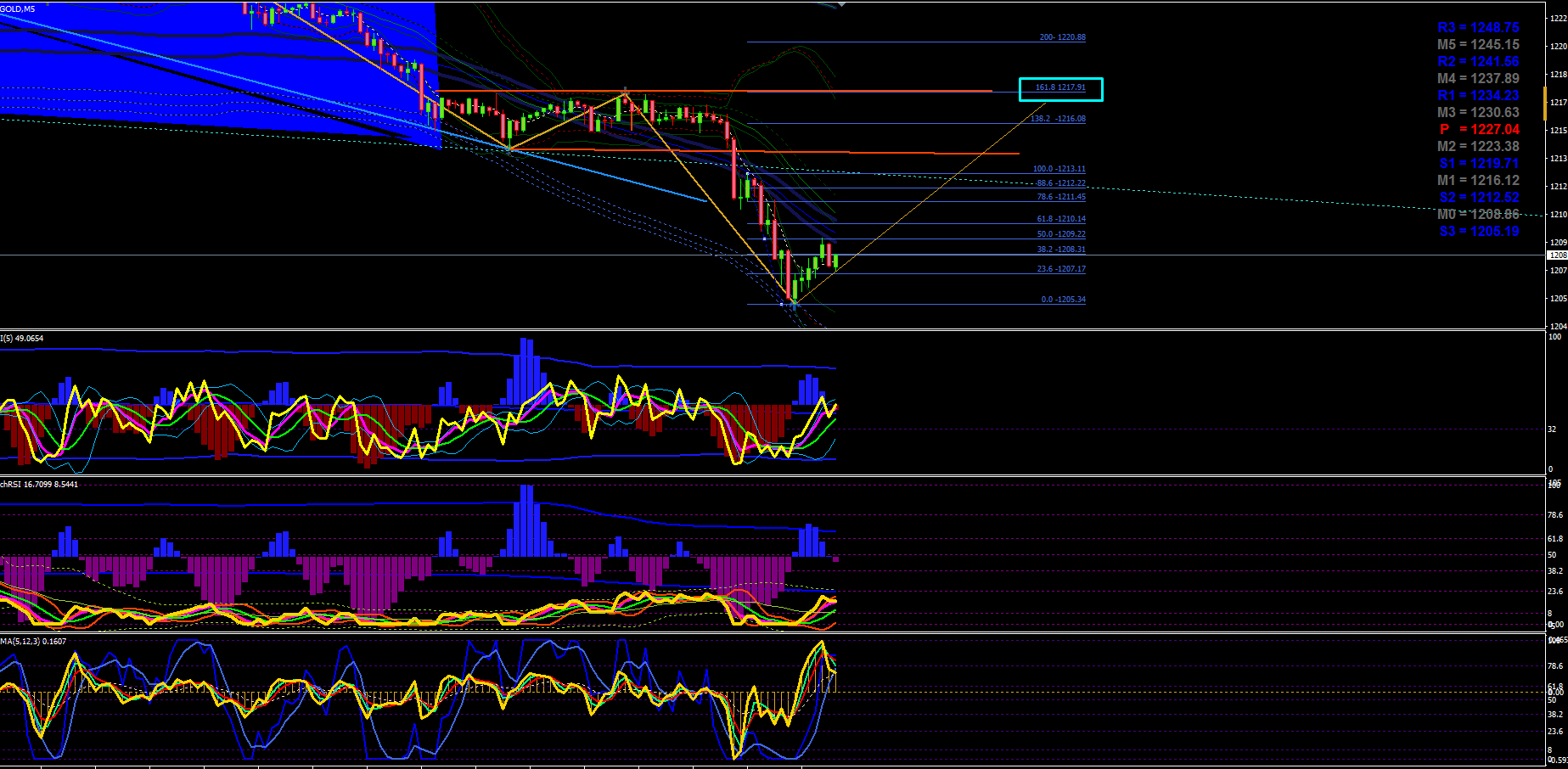Select the 88.6 -1212.22 Fibonacci label
This screenshot has height=769, width=1568.
[1060, 183]
